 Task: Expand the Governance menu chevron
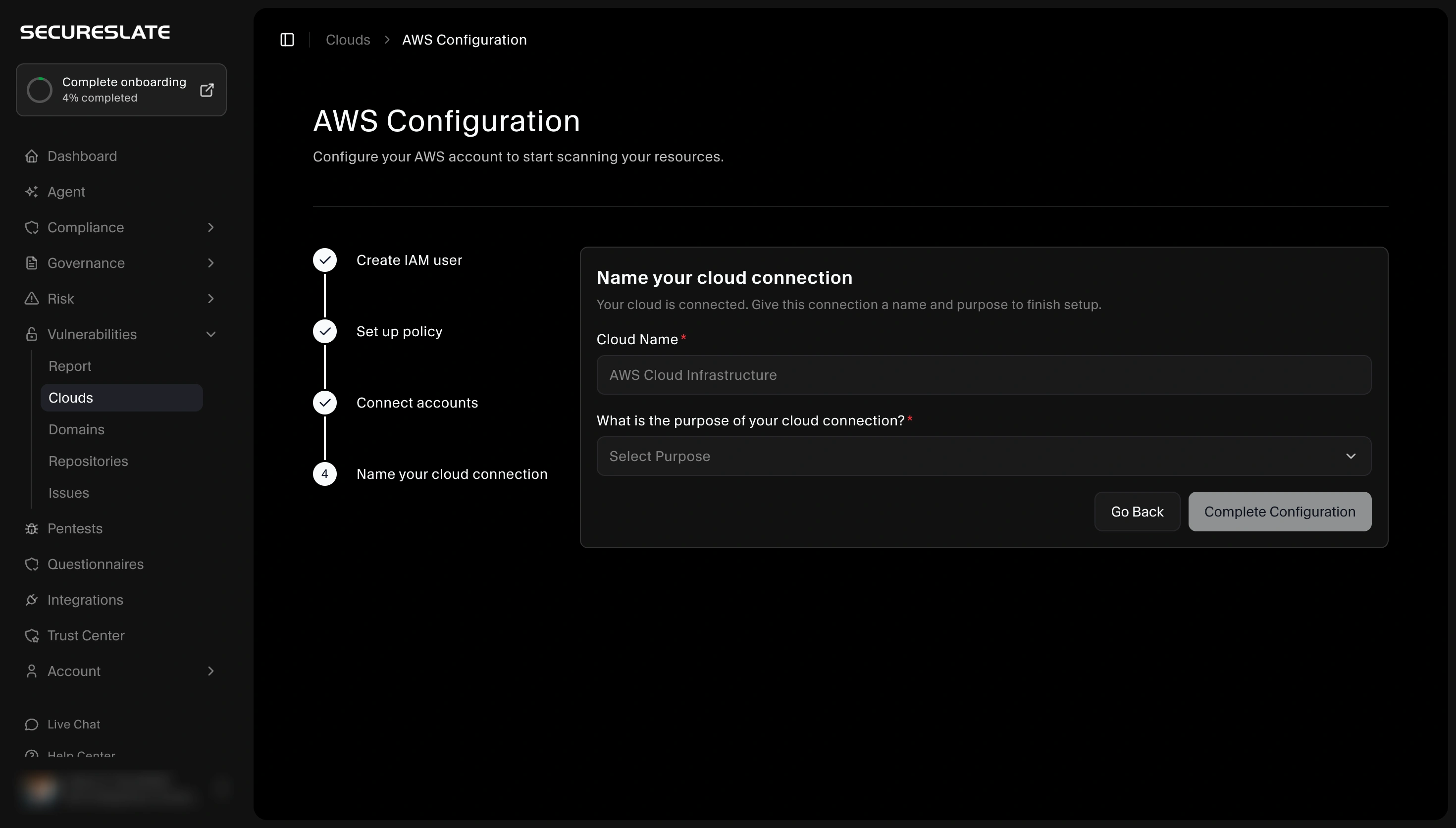[x=211, y=263]
